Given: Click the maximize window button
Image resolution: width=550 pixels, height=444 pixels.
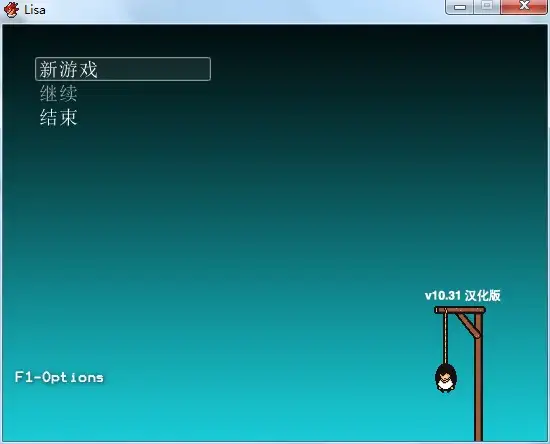Looking at the screenshot, I should pyautogui.click(x=487, y=7).
